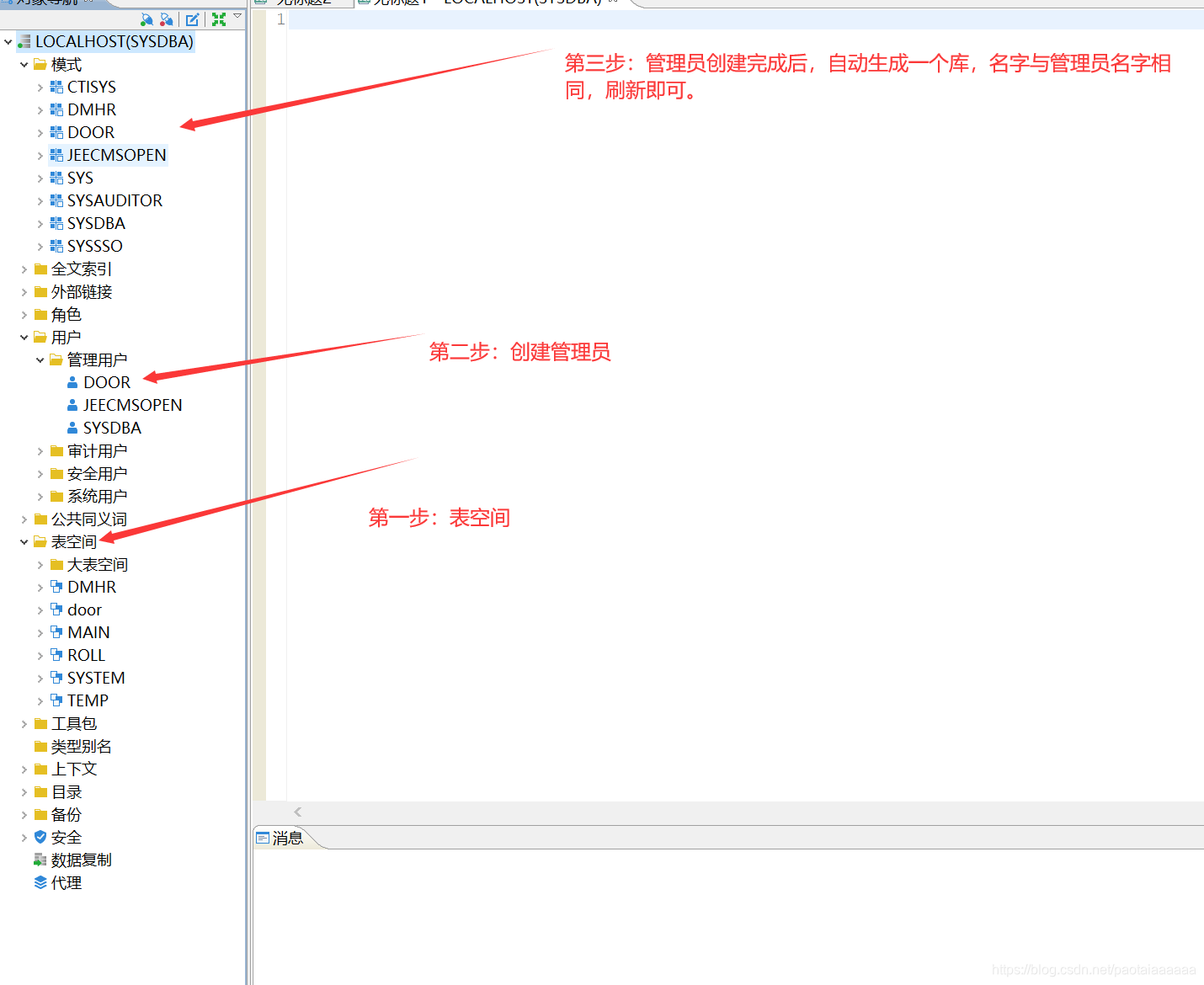
Task: Select the CTISYS schema label
Action: tap(92, 87)
